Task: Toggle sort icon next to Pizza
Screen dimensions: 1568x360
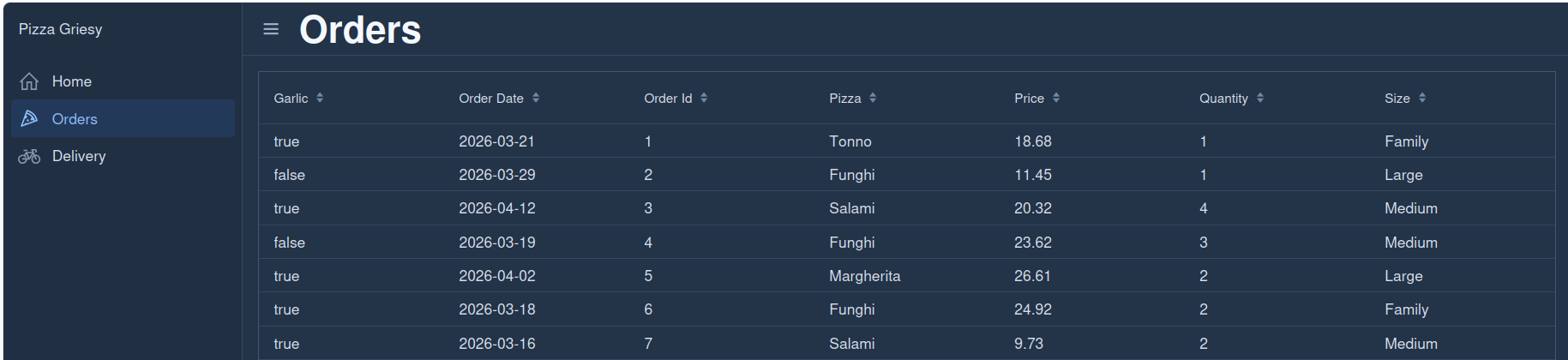Action: tap(873, 98)
